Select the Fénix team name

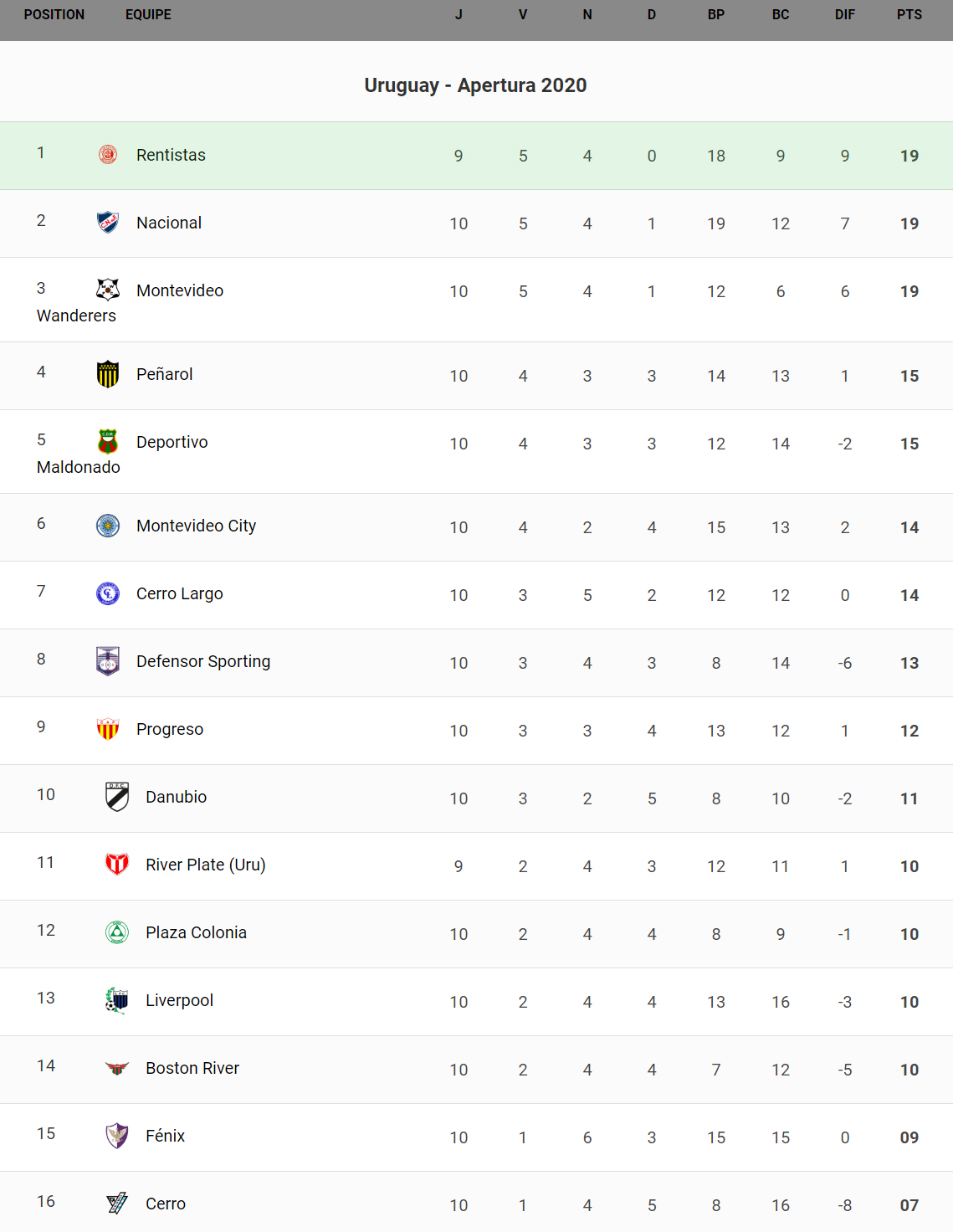click(165, 1136)
